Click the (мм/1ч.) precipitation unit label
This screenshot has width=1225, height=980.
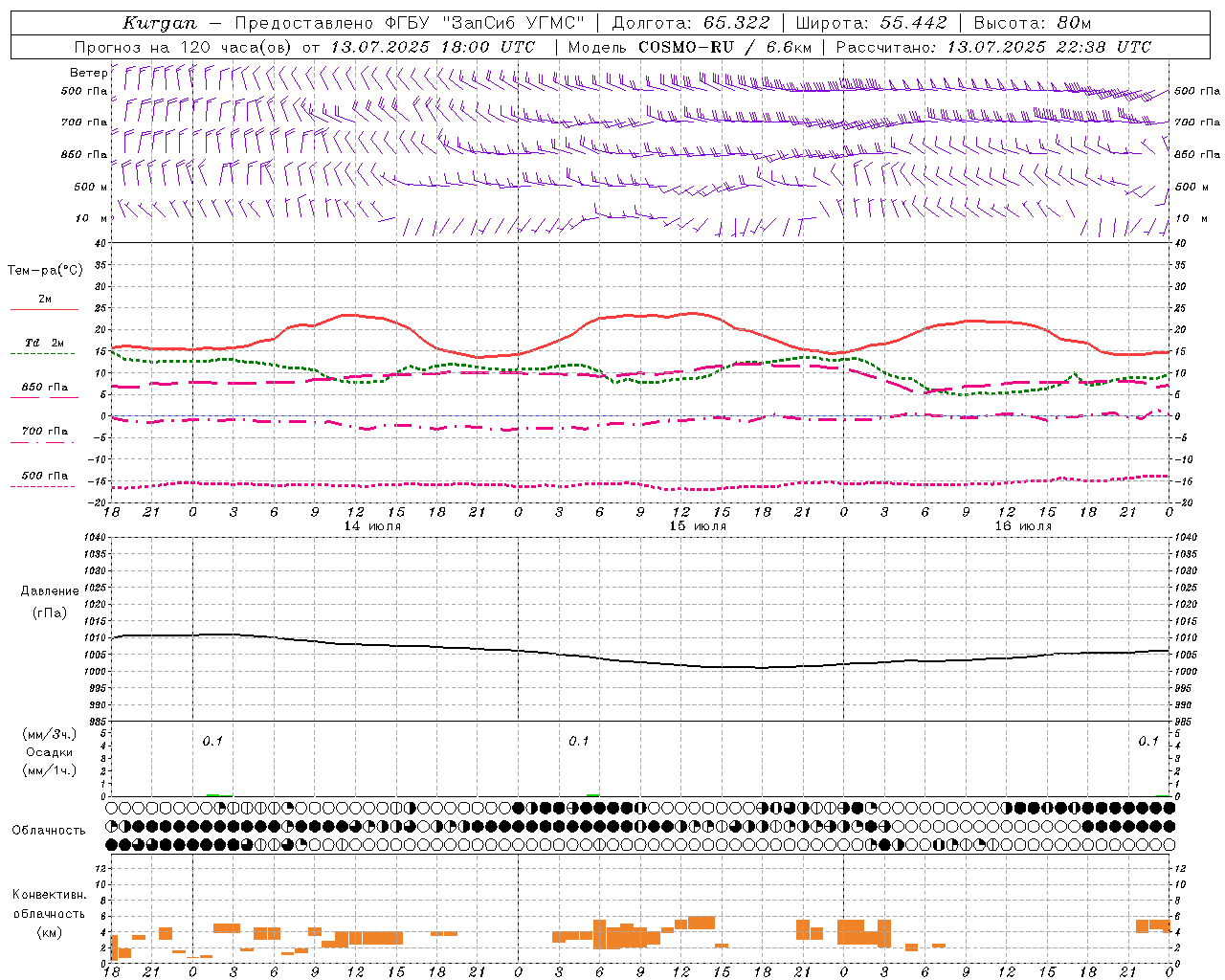click(50, 770)
